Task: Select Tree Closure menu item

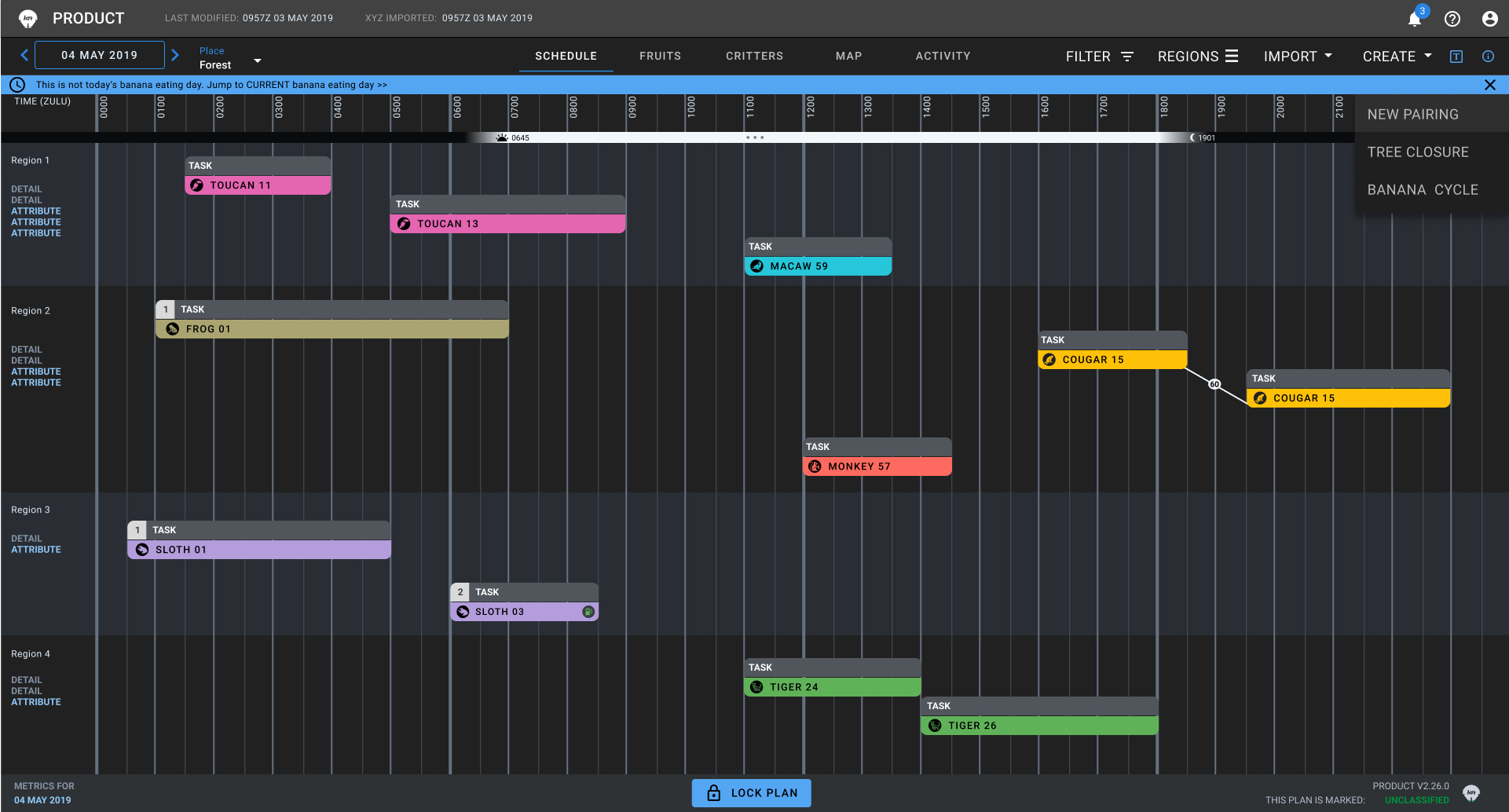Action: click(1431, 152)
